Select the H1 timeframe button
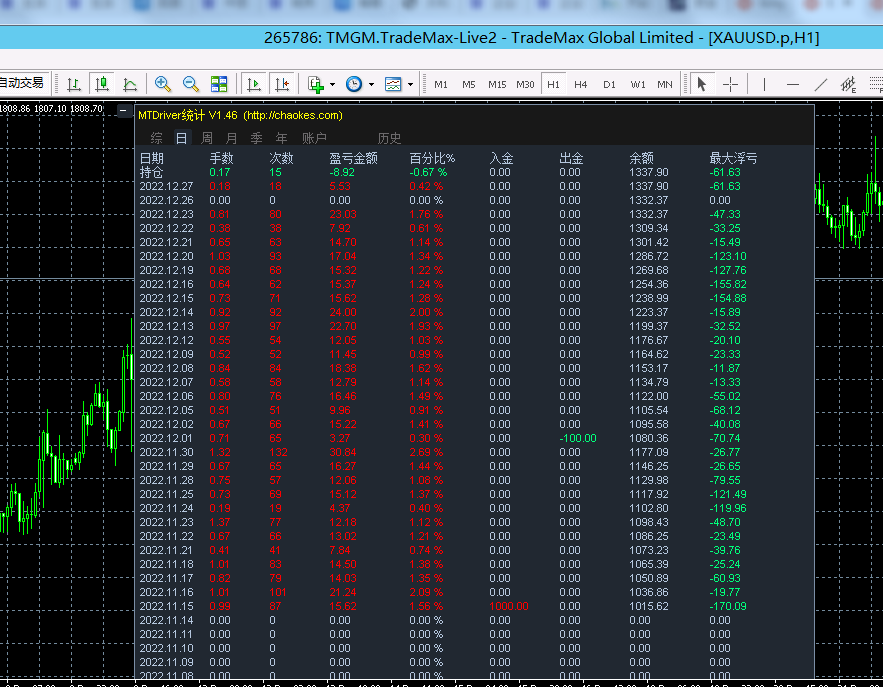The width and height of the screenshot is (883, 687). [554, 84]
